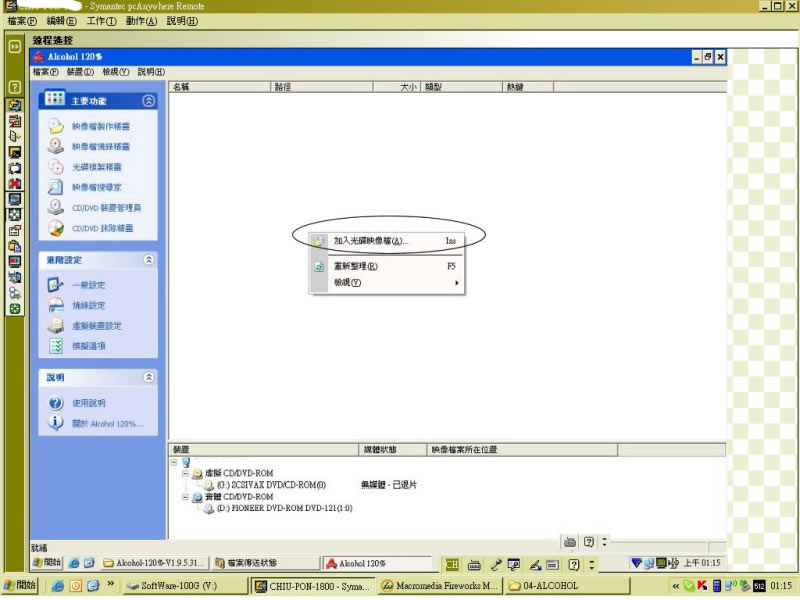Open SoftWare-100G (V:) taskbar window
This screenshot has width=800, height=600.
[x=186, y=585]
